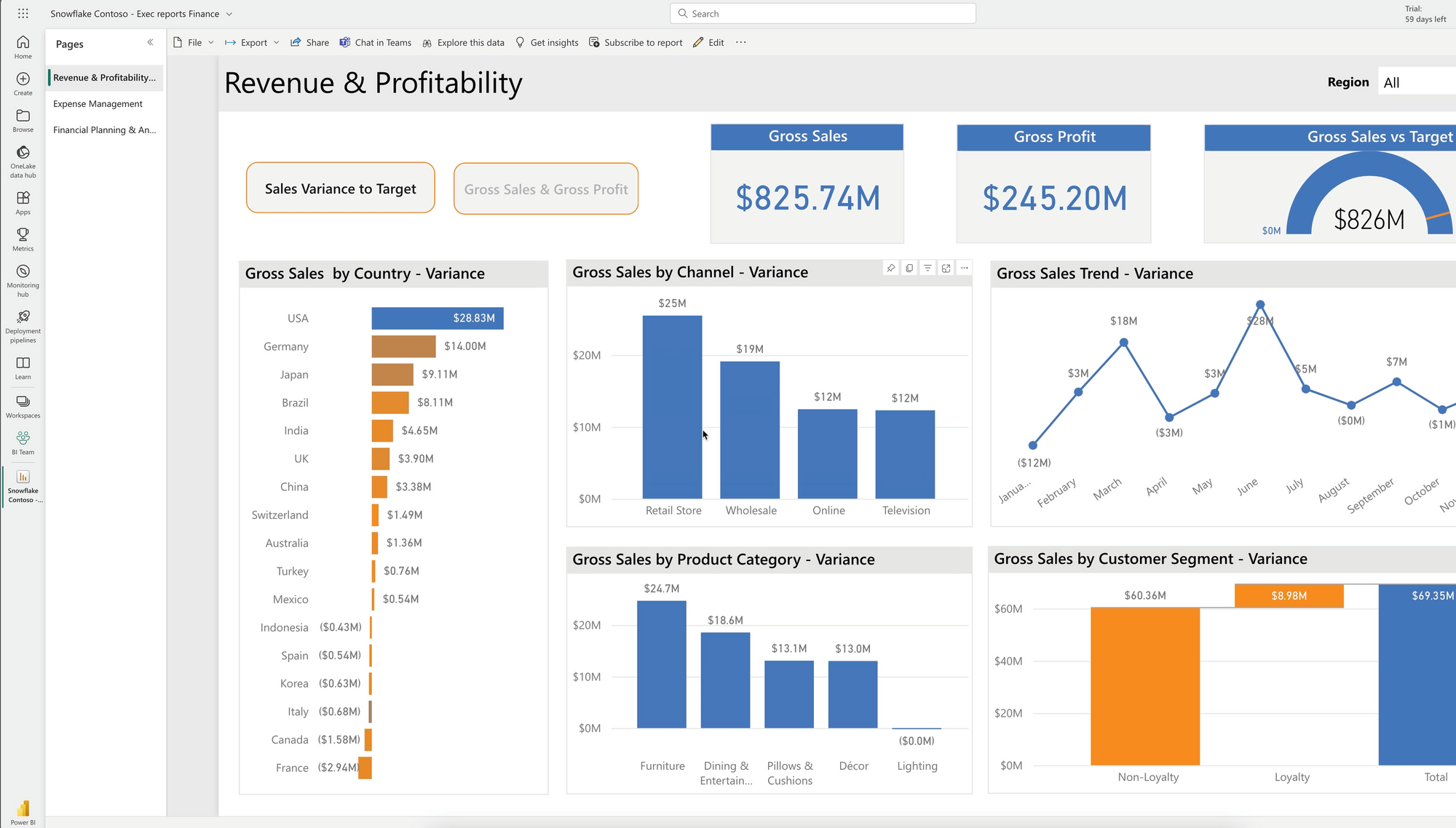Expand the Export dropdown

(252, 43)
